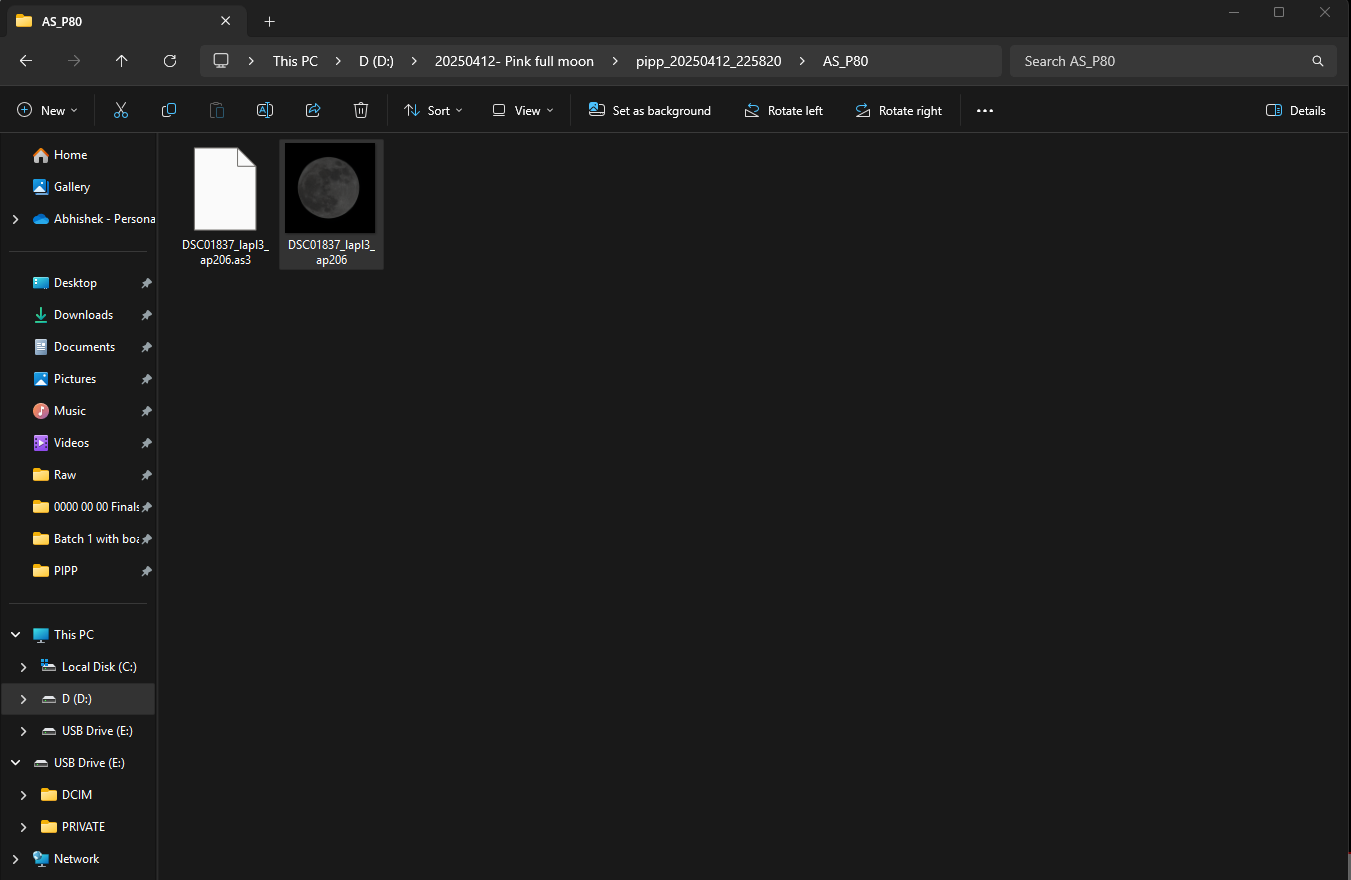Screen dimensions: 1351x880
Task: Rotate the image right
Action: point(897,110)
